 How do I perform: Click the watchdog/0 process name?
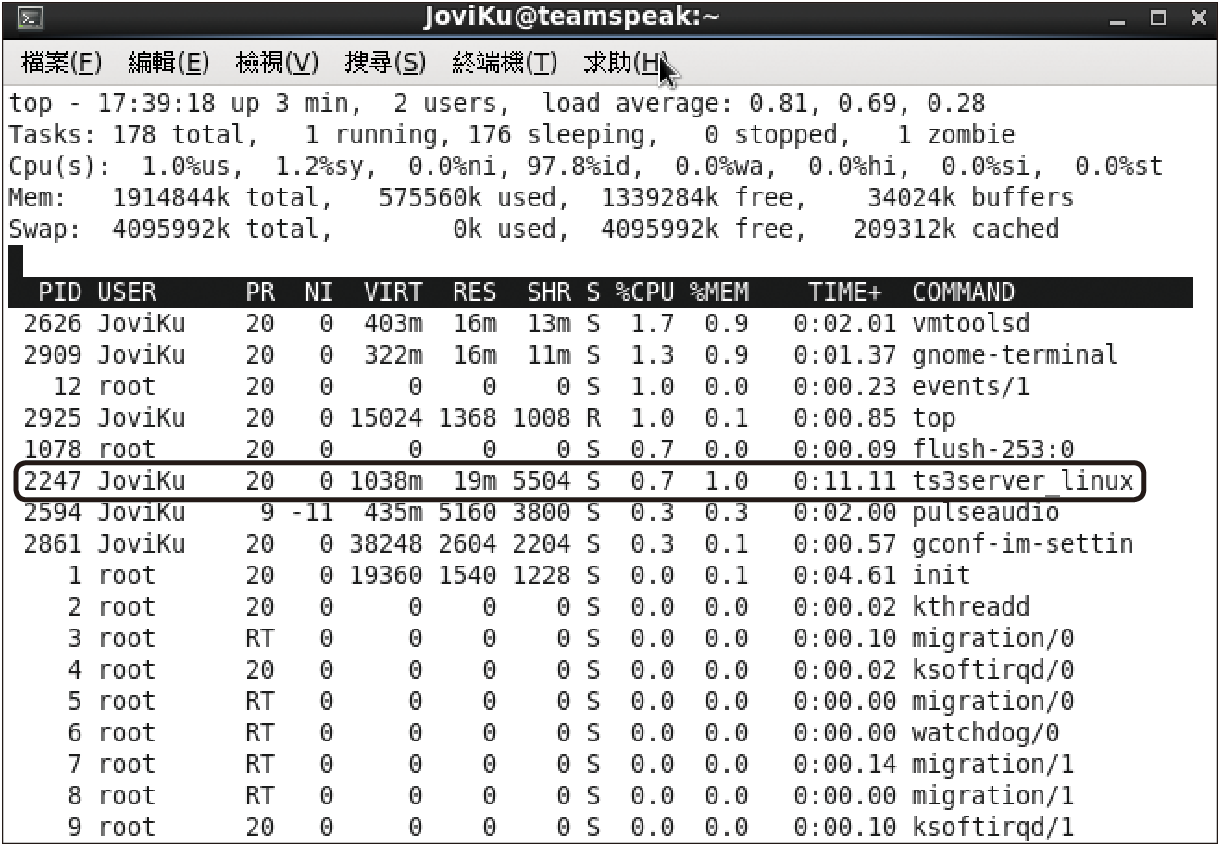[985, 734]
